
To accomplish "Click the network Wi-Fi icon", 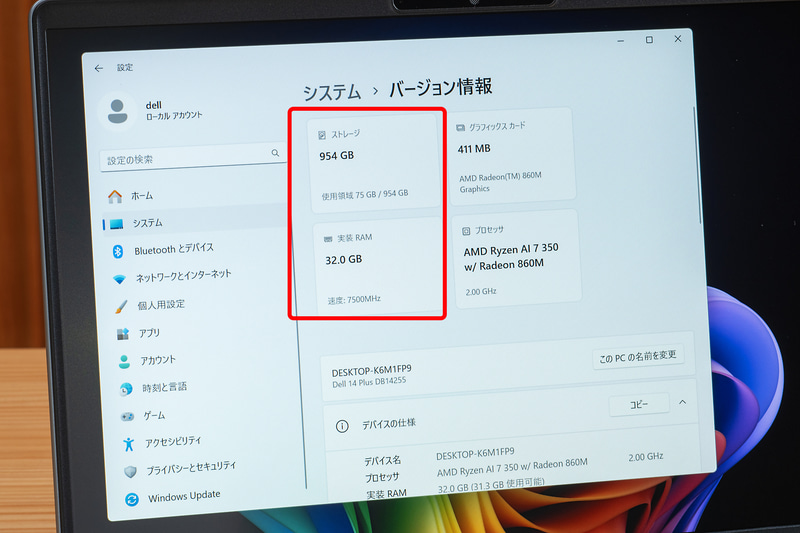I will (x=119, y=280).
